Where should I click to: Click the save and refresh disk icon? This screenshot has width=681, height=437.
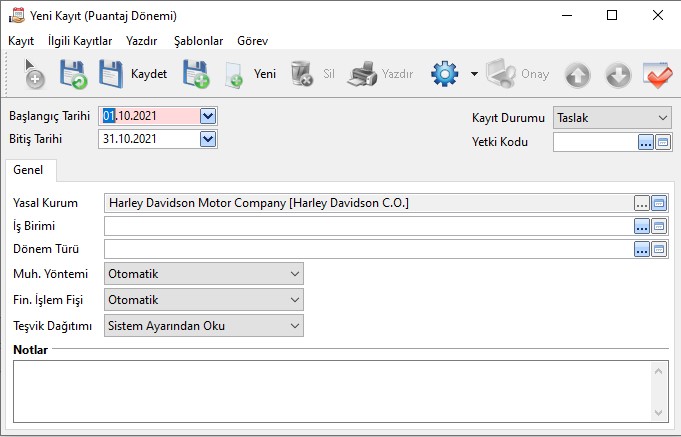point(74,74)
